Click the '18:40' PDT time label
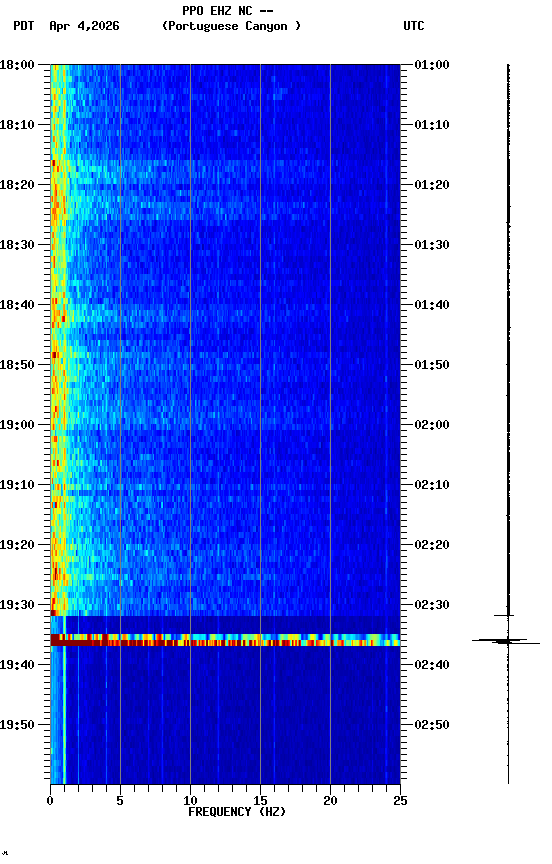The image size is (552, 864). (17, 305)
